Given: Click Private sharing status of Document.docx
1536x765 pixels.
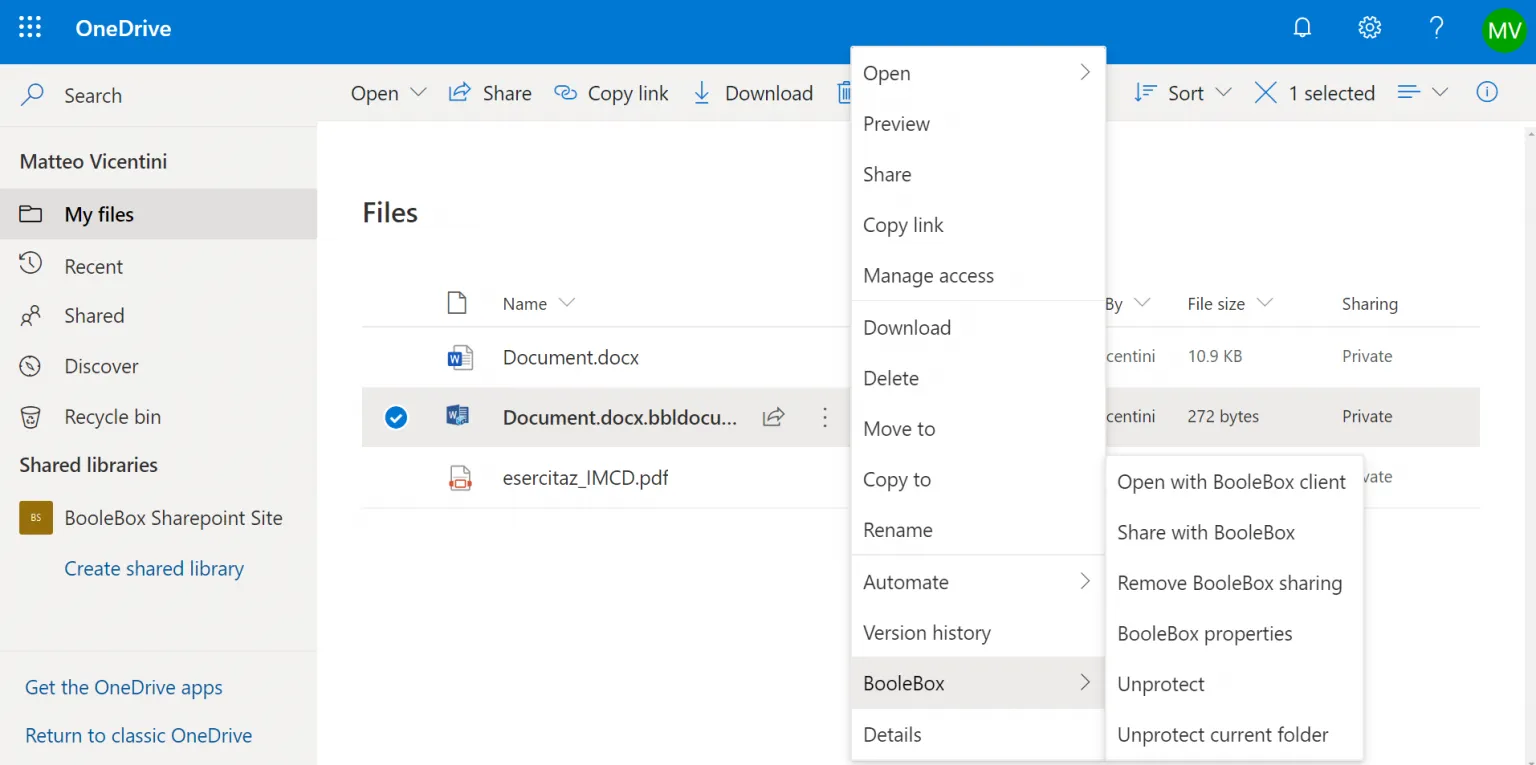Looking at the screenshot, I should (1367, 356).
